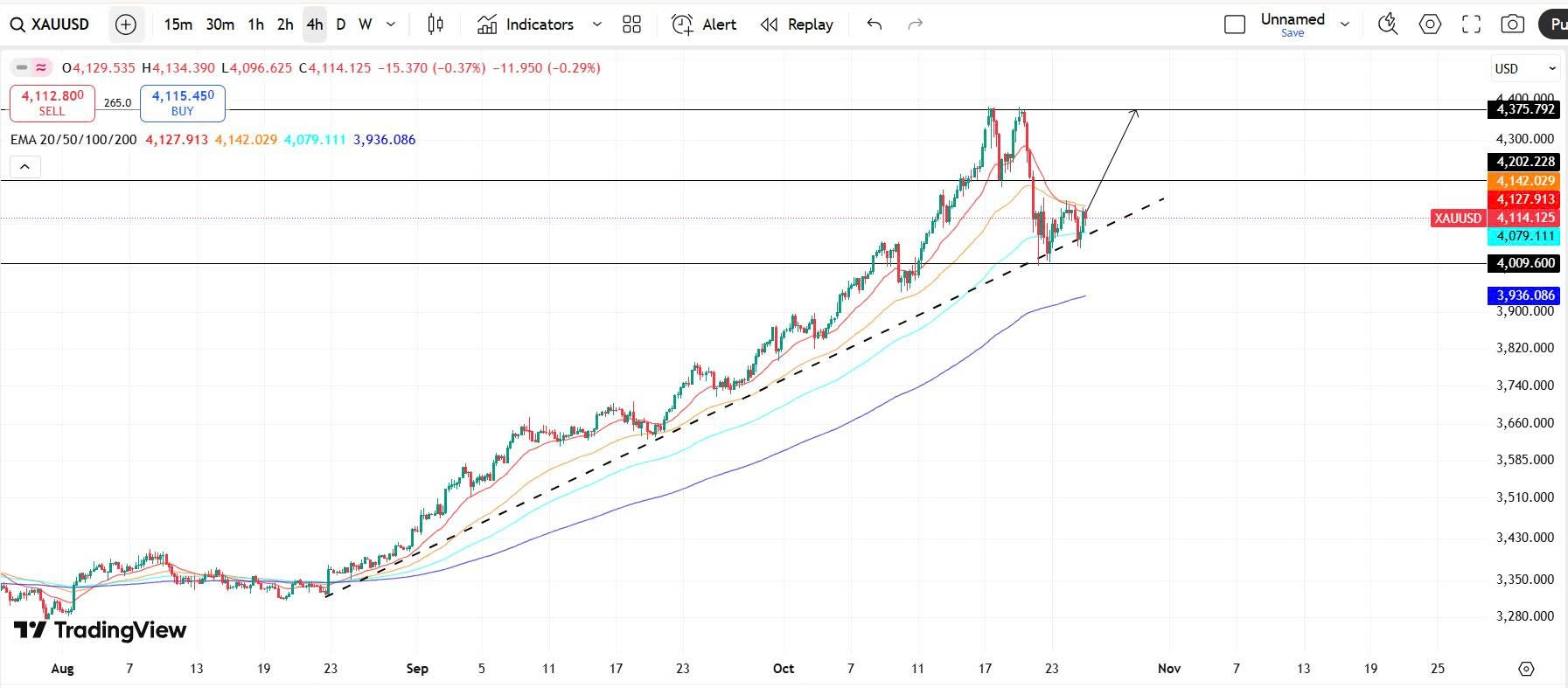Switch to the 15m timeframe
Screen dimensions: 1568x688
178,24
